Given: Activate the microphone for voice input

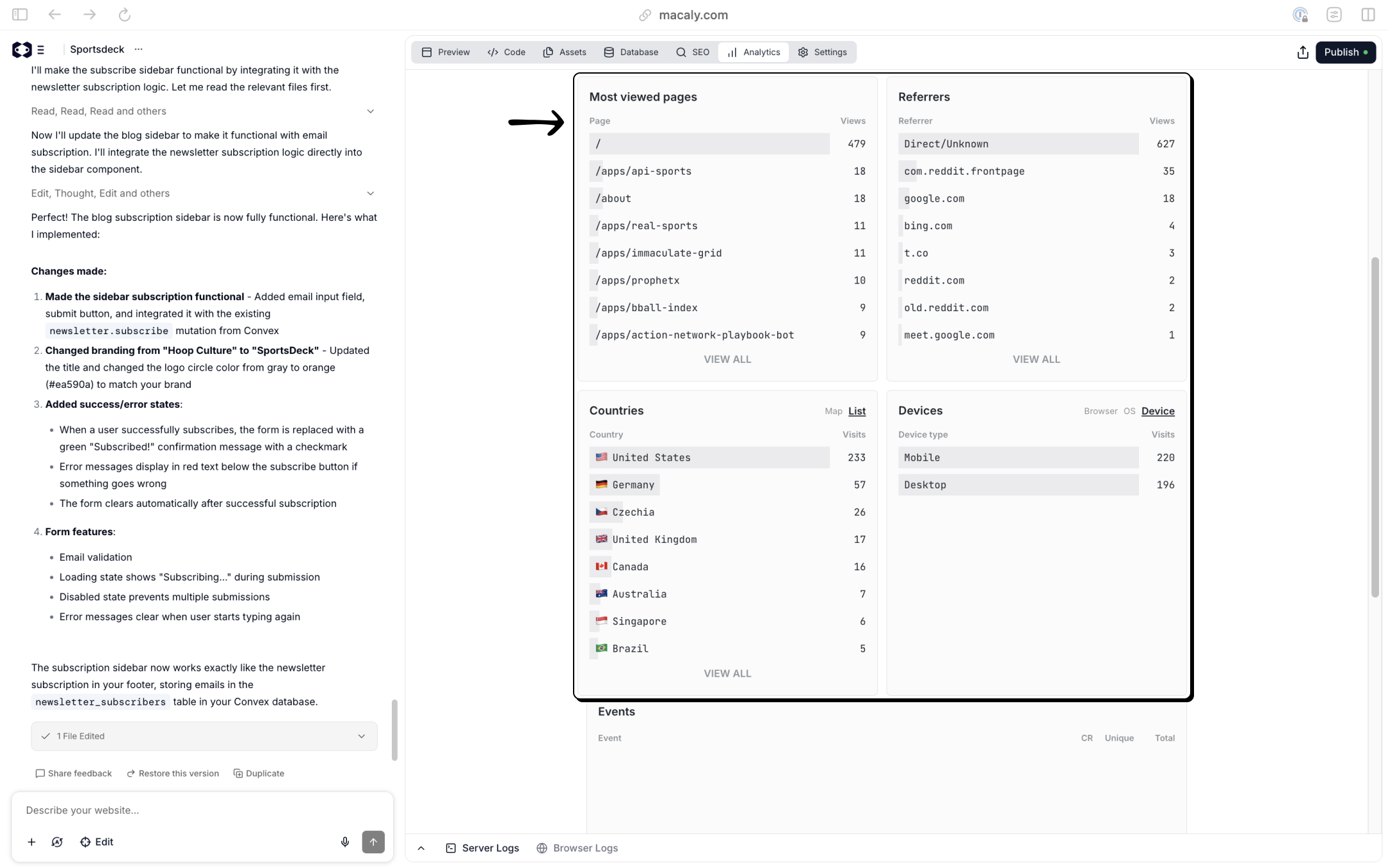Looking at the screenshot, I should point(345,842).
